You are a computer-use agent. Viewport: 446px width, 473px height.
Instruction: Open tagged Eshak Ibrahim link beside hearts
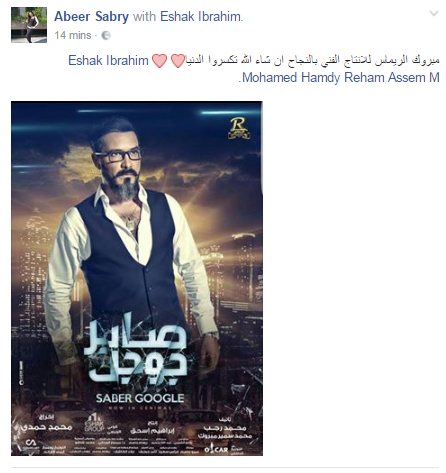(108, 61)
